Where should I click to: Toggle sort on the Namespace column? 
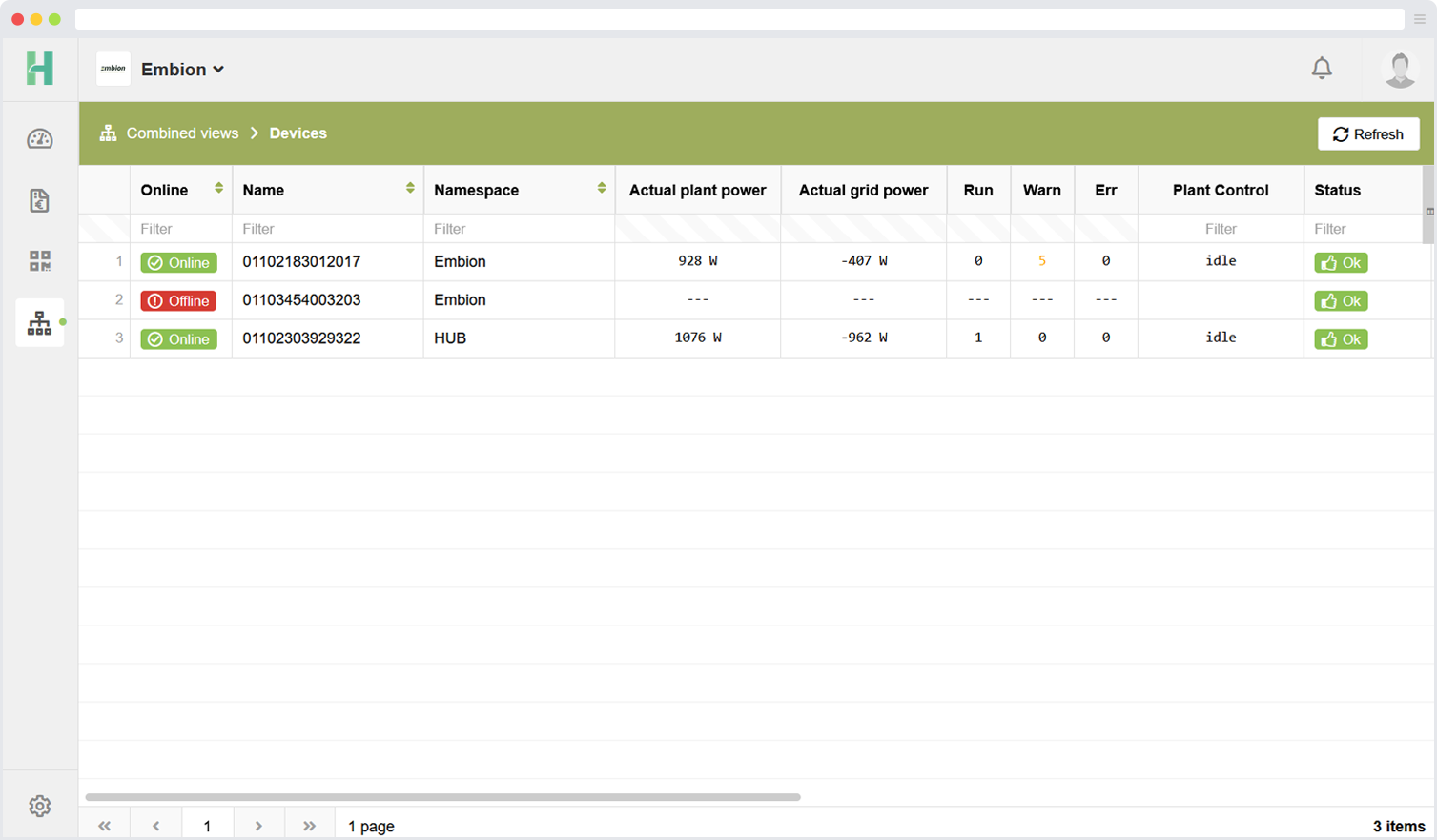coord(602,189)
